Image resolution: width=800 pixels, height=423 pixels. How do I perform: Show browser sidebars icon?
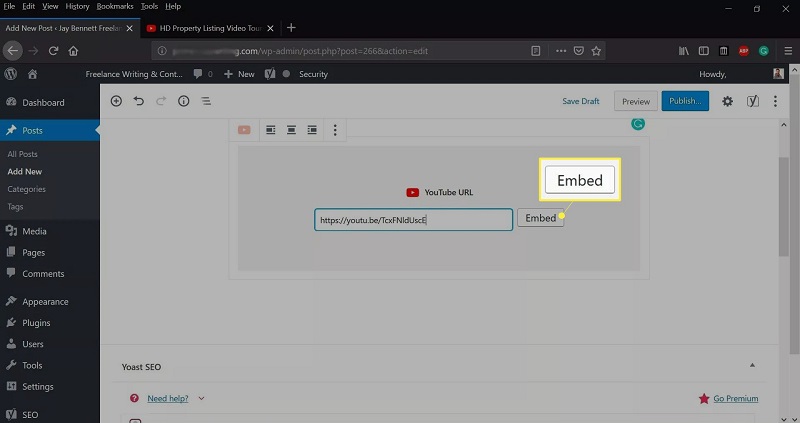click(704, 51)
